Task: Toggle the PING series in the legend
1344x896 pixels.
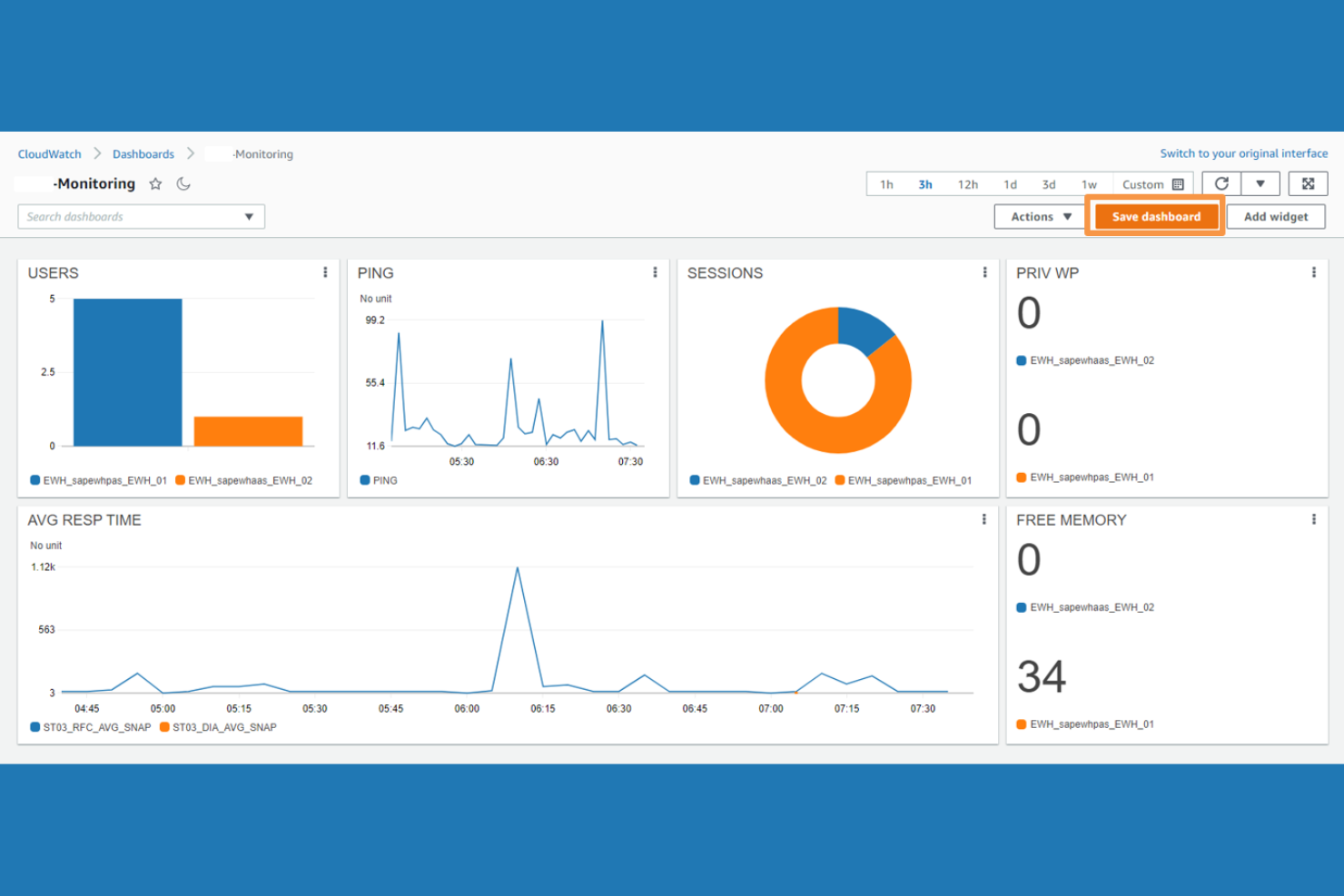Action: [x=378, y=480]
